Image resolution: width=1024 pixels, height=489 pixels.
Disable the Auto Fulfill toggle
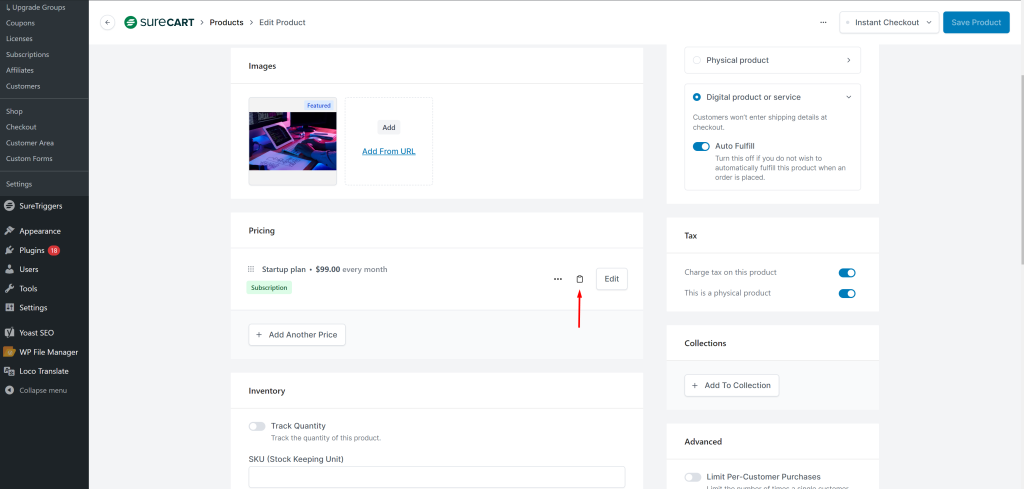(701, 146)
